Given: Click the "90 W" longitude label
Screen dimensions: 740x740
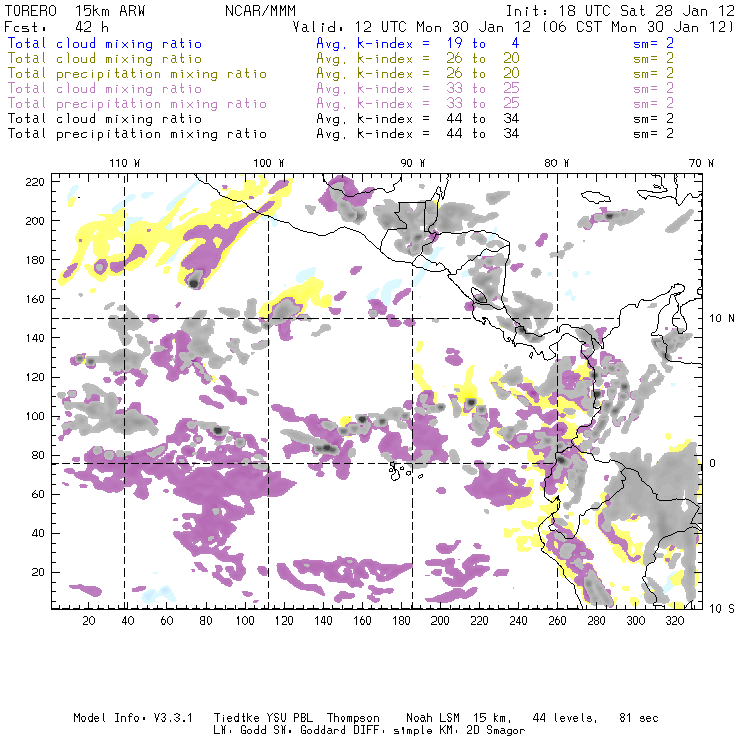Looking at the screenshot, I should point(413,163).
